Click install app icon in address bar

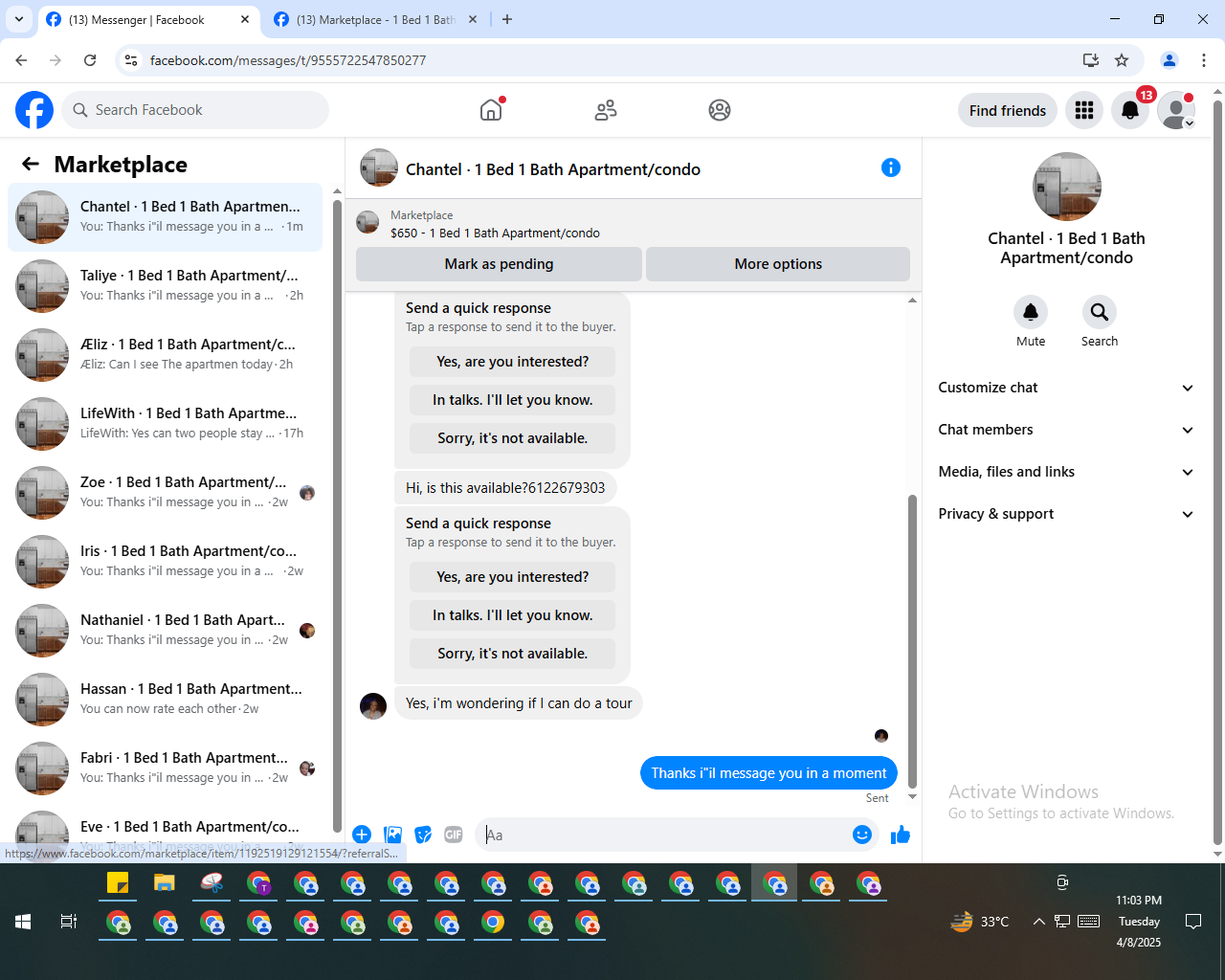[x=1091, y=60]
